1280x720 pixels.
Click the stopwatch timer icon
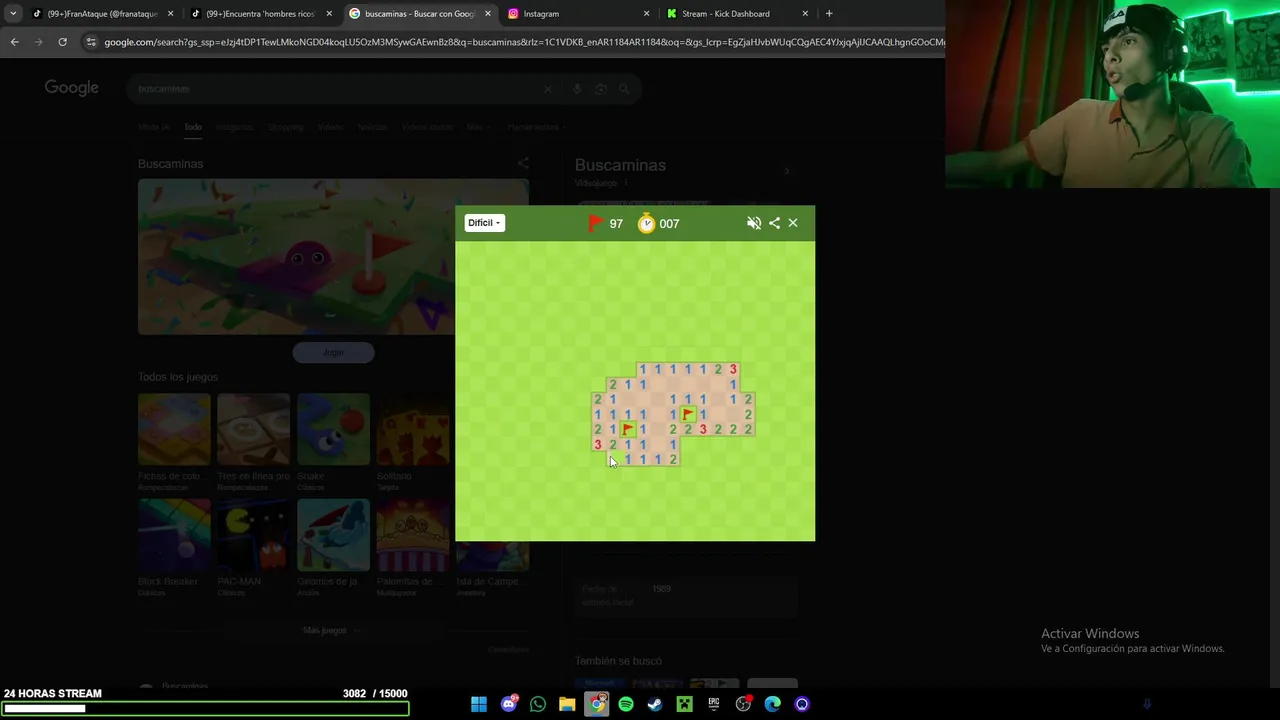click(x=647, y=223)
